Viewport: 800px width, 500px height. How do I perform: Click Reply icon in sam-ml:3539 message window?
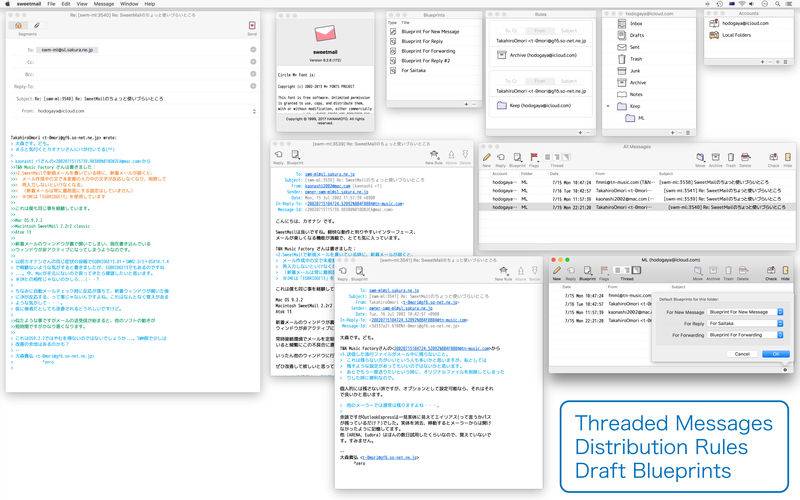click(x=279, y=155)
